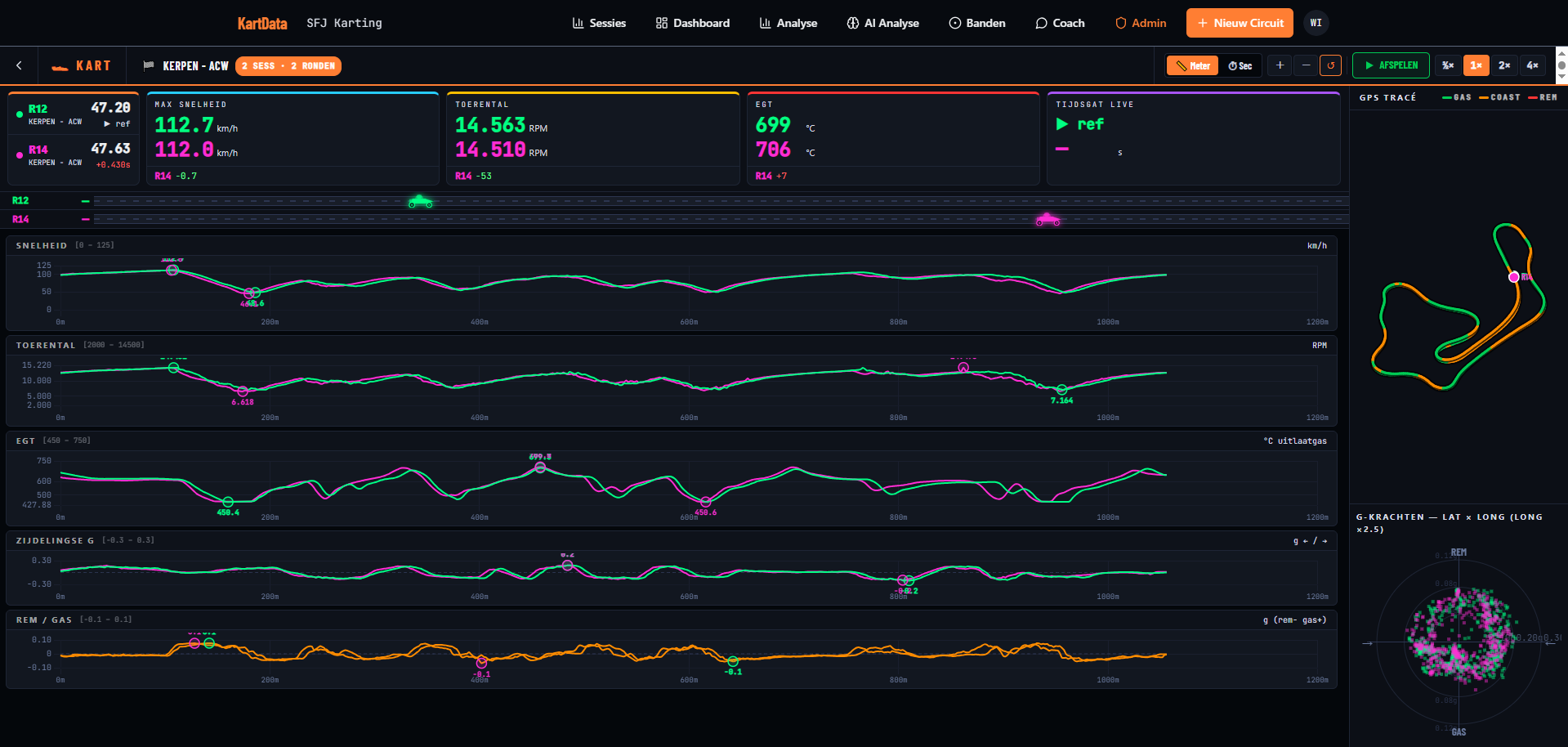Click the REM / GAS chart title
The image size is (1568, 747).
click(x=44, y=620)
